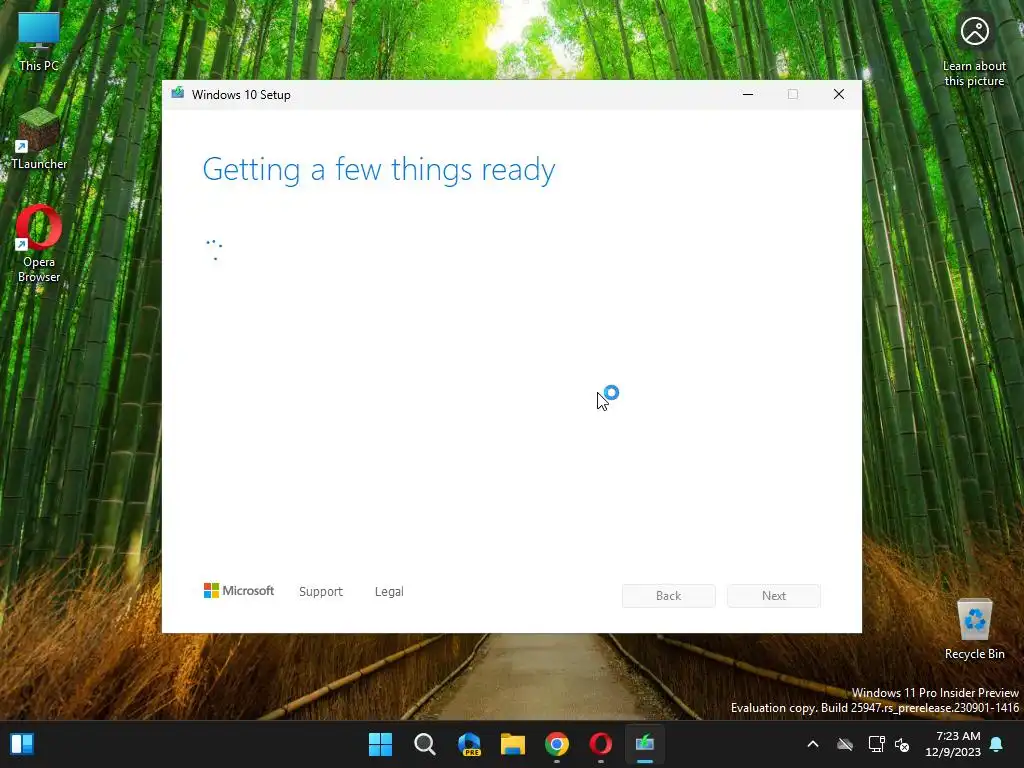Open the Support link in Setup
1024x768 pixels.
pos(321,592)
